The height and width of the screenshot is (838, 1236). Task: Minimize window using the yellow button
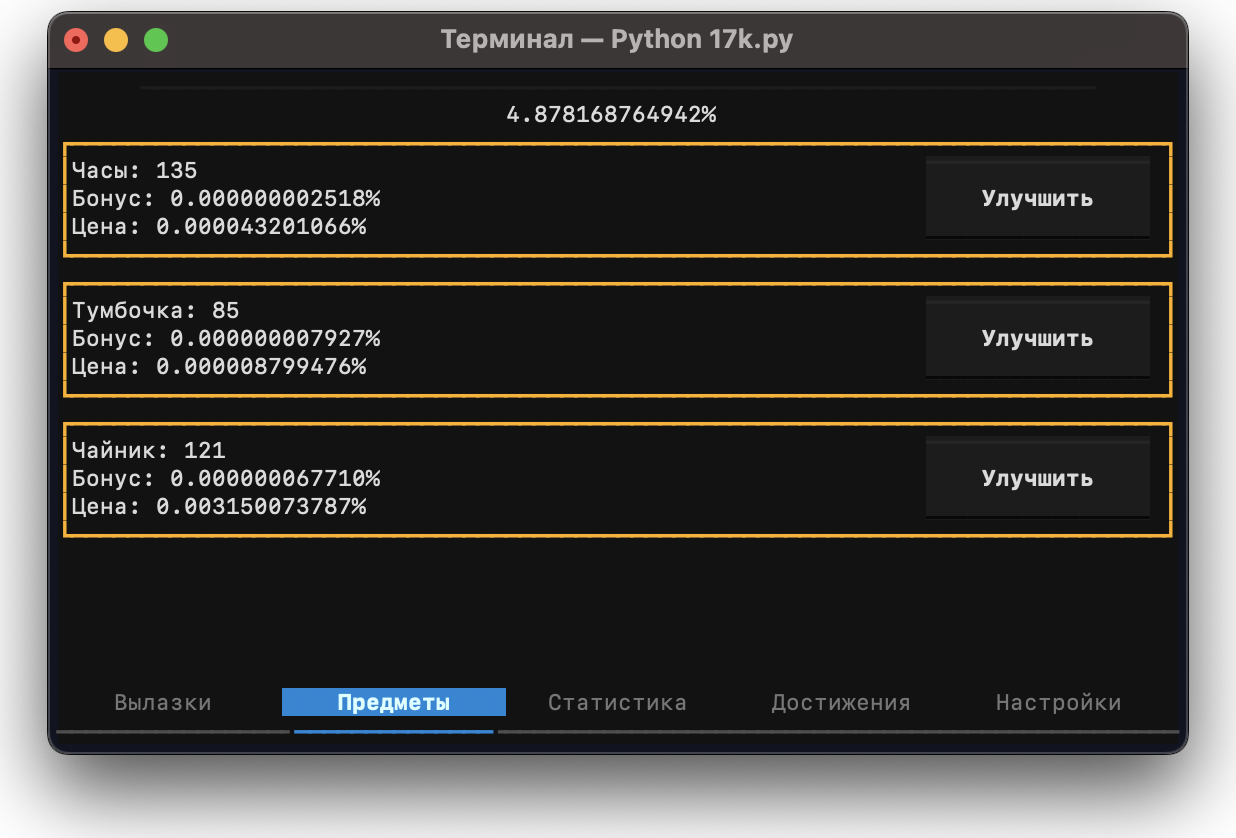[x=116, y=40]
